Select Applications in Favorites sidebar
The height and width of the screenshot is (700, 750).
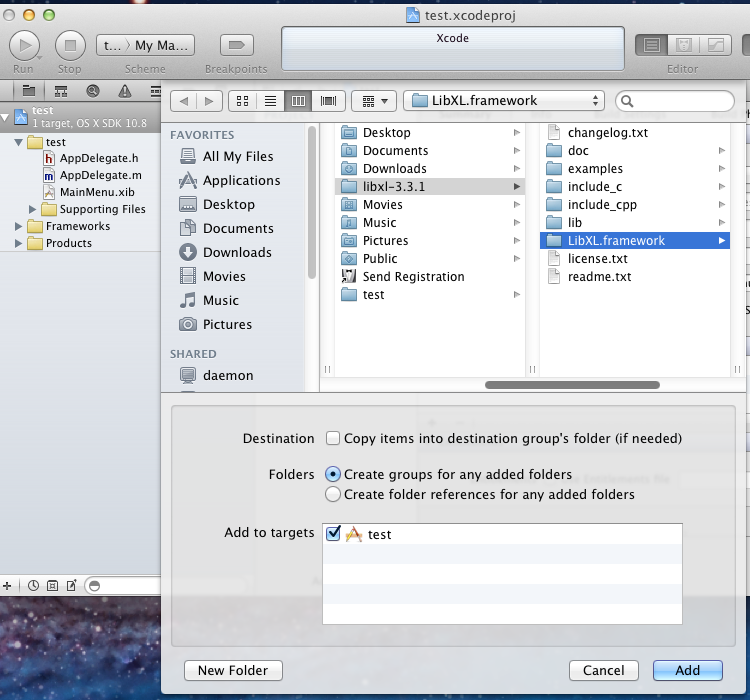tap(230, 180)
